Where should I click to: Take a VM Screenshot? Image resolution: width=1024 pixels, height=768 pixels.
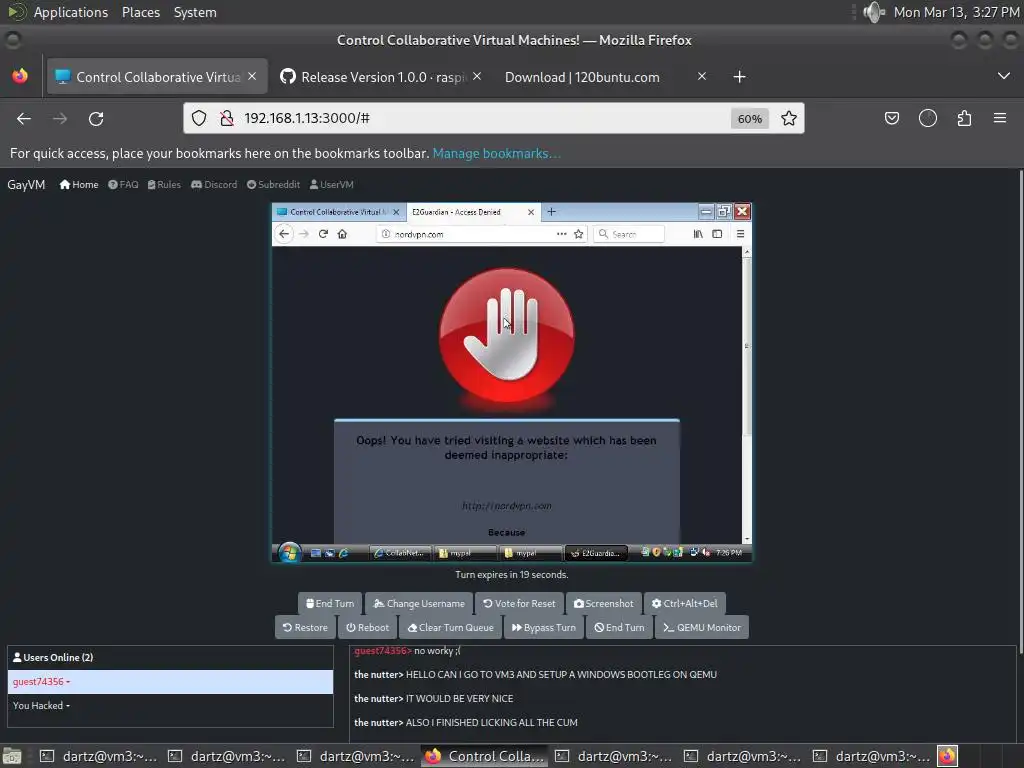click(603, 603)
